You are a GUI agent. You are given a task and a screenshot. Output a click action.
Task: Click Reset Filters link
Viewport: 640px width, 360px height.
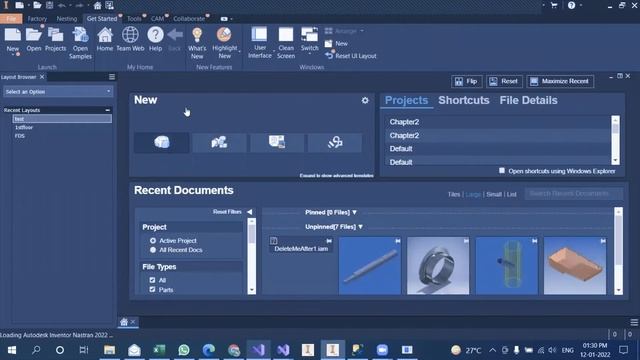pos(227,212)
